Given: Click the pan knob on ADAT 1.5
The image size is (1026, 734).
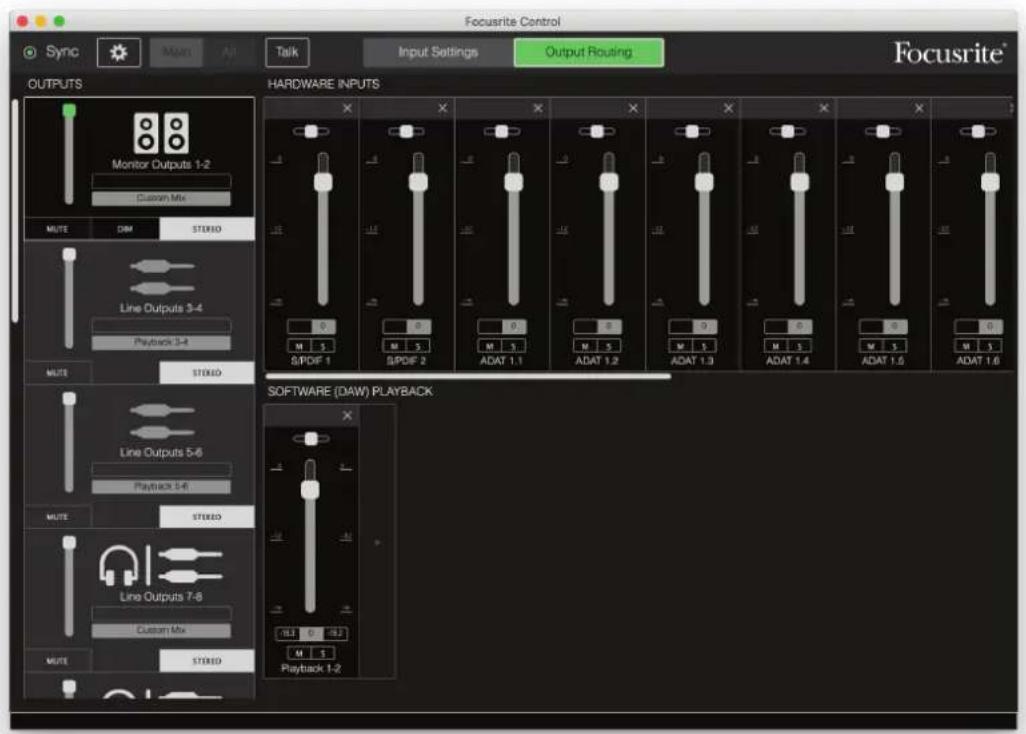Looking at the screenshot, I should coord(883,131).
